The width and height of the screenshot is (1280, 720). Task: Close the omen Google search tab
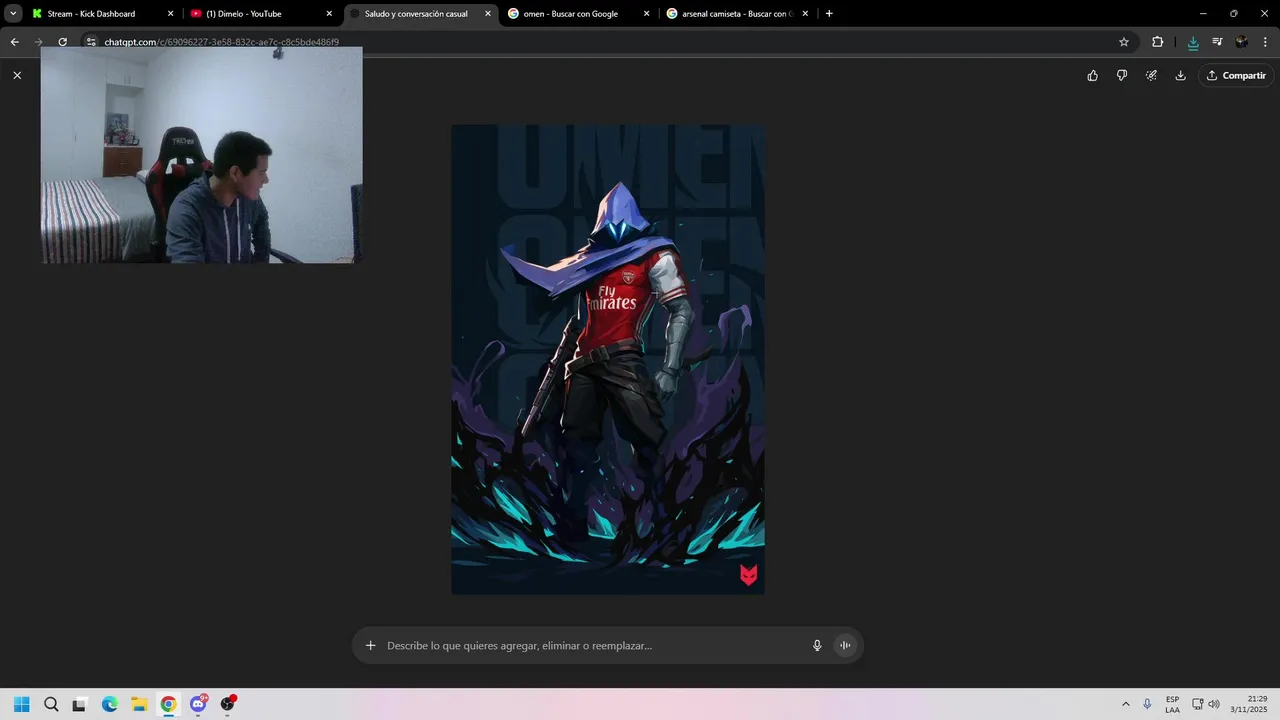tap(646, 14)
